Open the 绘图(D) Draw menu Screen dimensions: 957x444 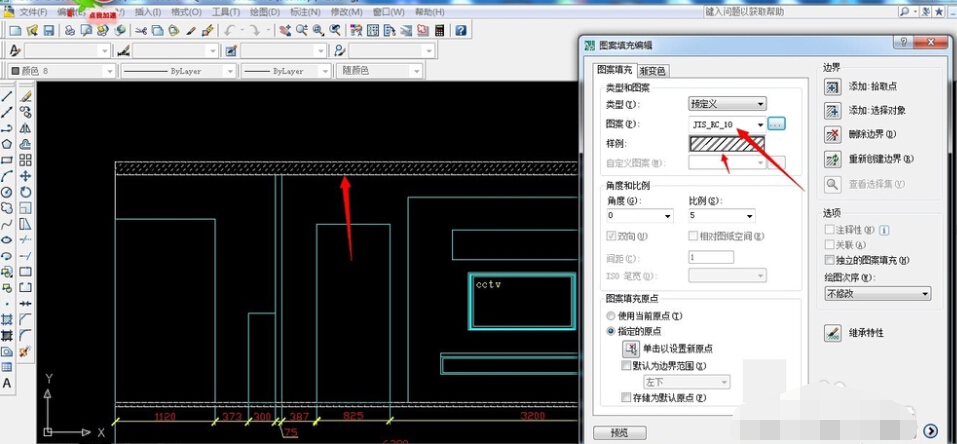point(265,12)
